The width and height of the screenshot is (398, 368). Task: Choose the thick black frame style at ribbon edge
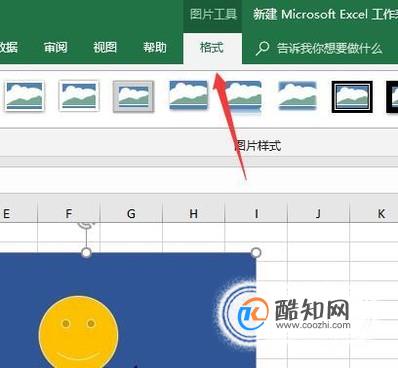coord(392,96)
